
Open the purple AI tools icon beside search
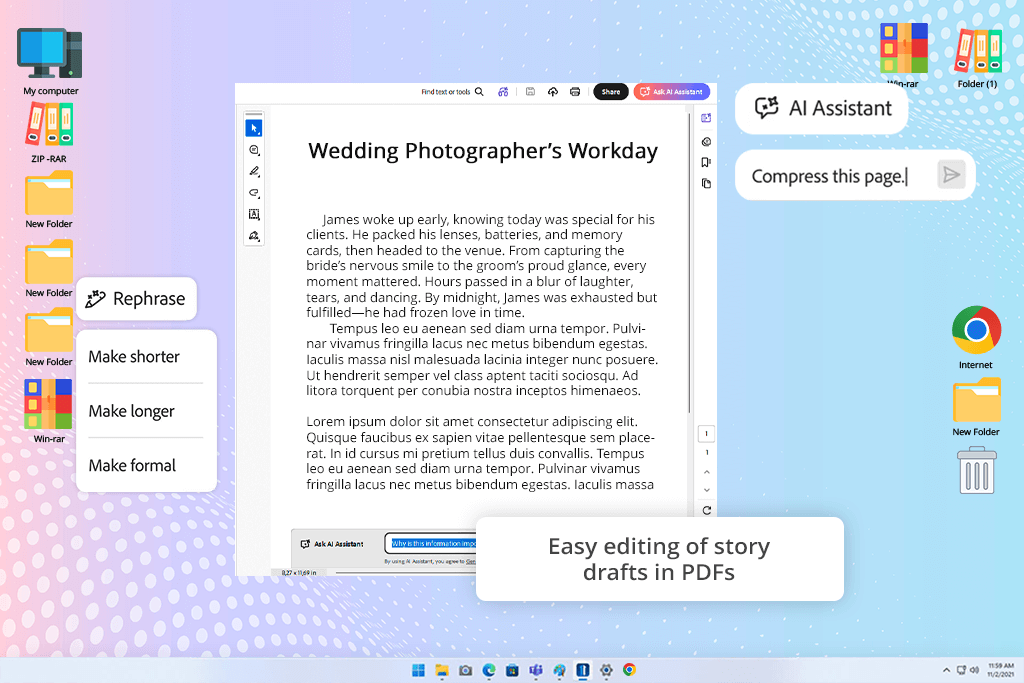click(x=503, y=92)
